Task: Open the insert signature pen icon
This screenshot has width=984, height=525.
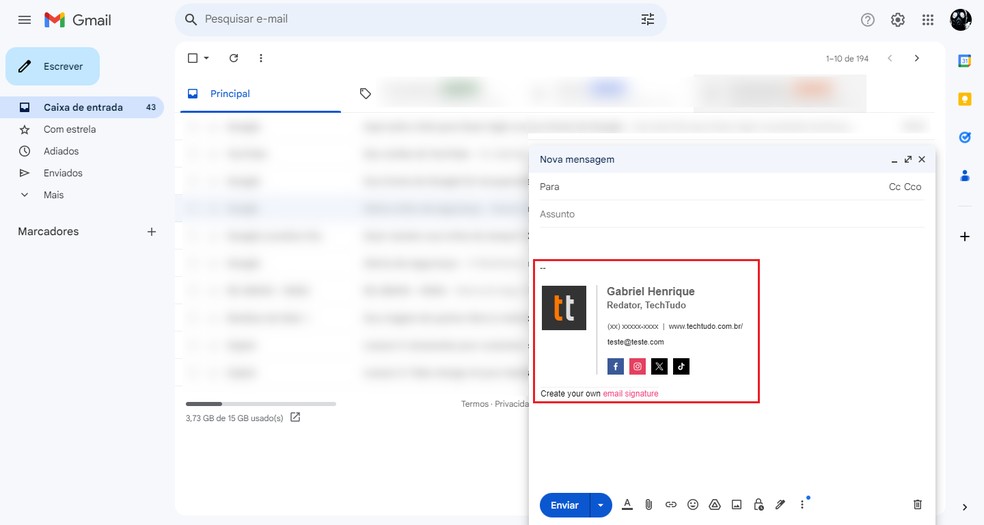Action: point(781,505)
